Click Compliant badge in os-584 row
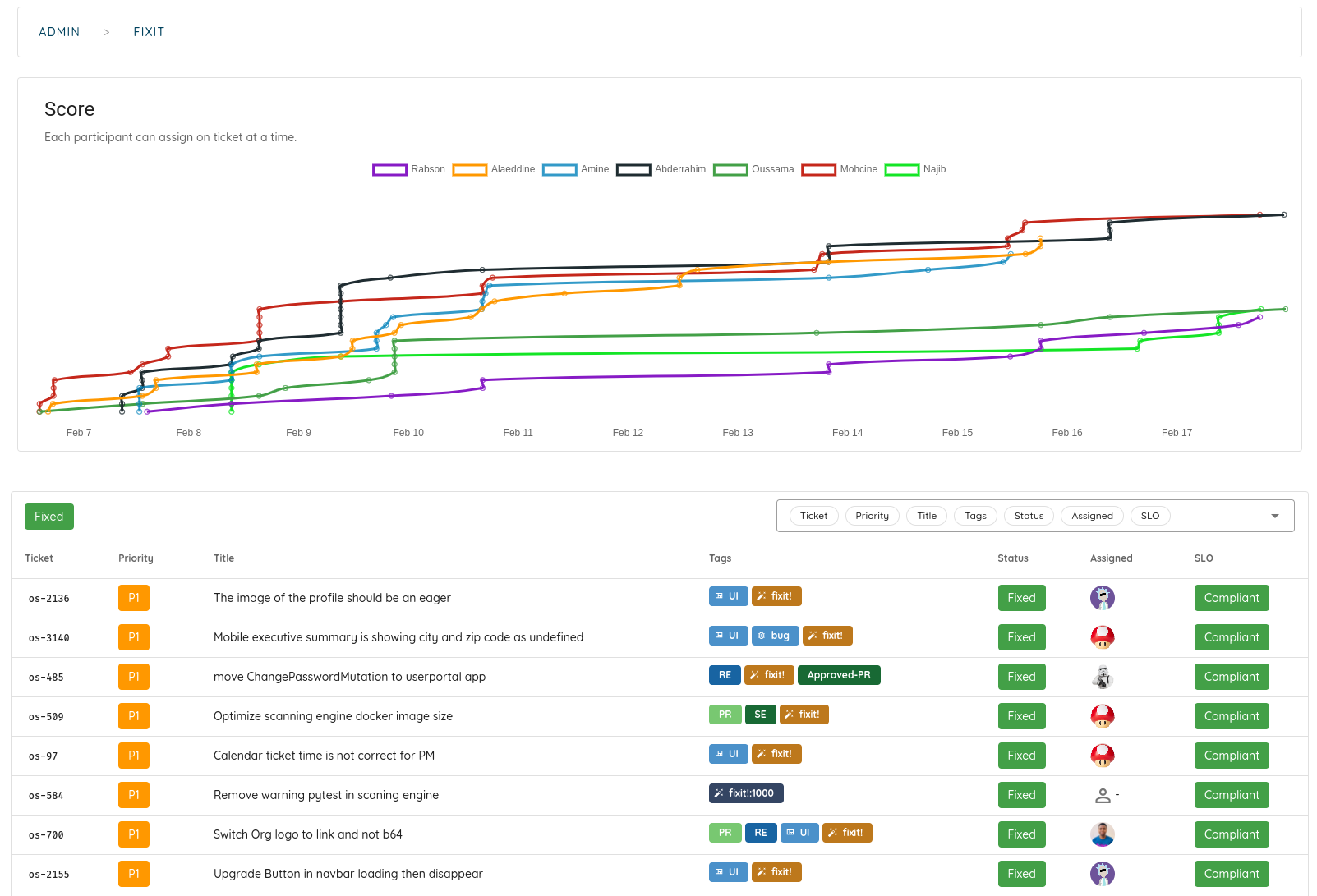 [x=1232, y=795]
